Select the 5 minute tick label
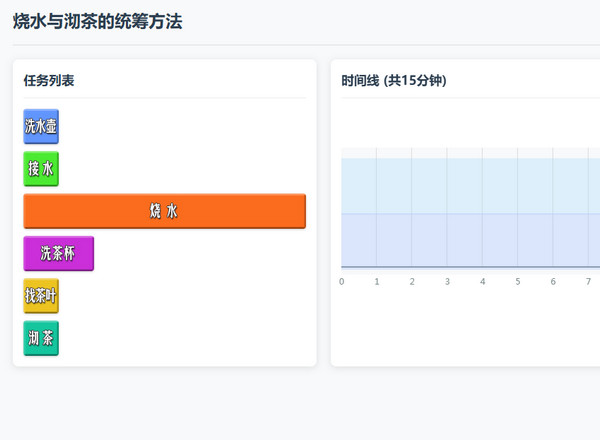 (518, 282)
